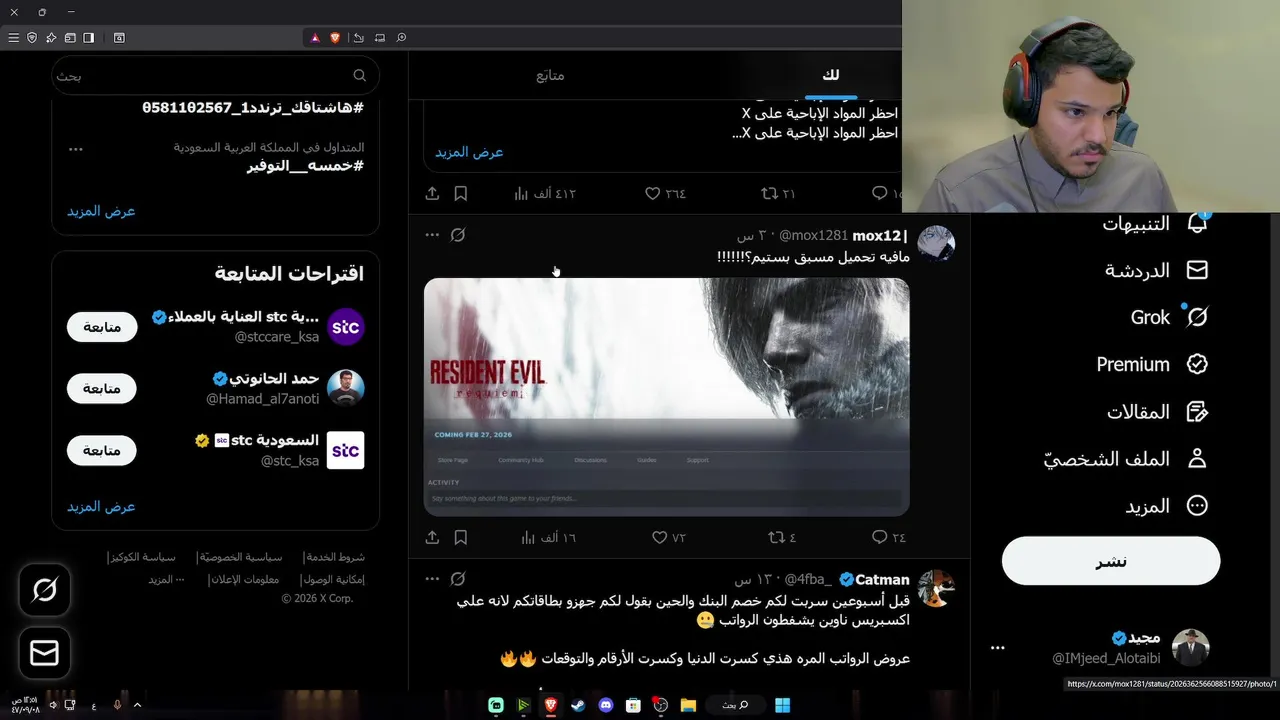
Task: Open more options on Catman tweet
Action: (432, 579)
